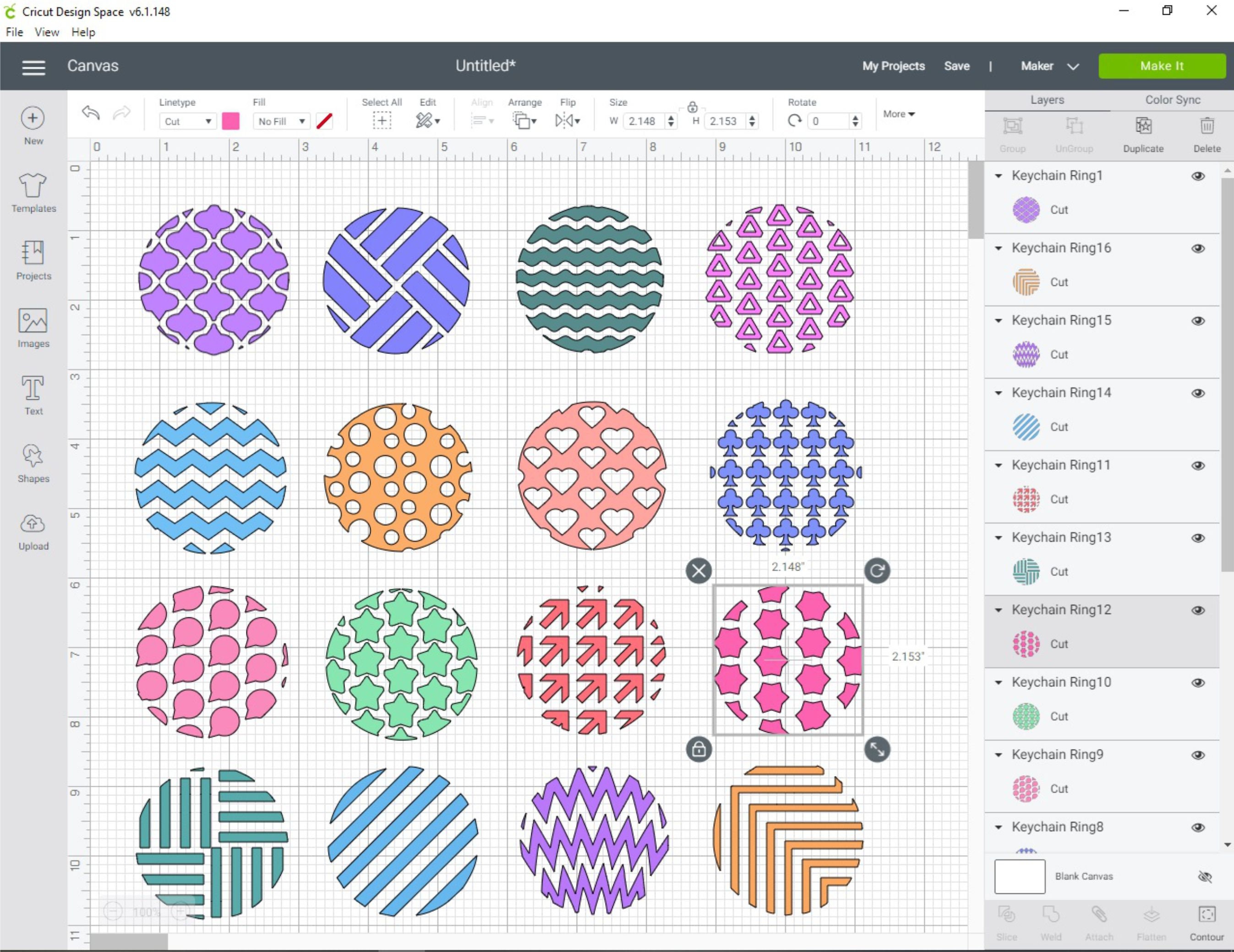Open the hamburger main menu
The width and height of the screenshot is (1234, 952).
pos(33,68)
